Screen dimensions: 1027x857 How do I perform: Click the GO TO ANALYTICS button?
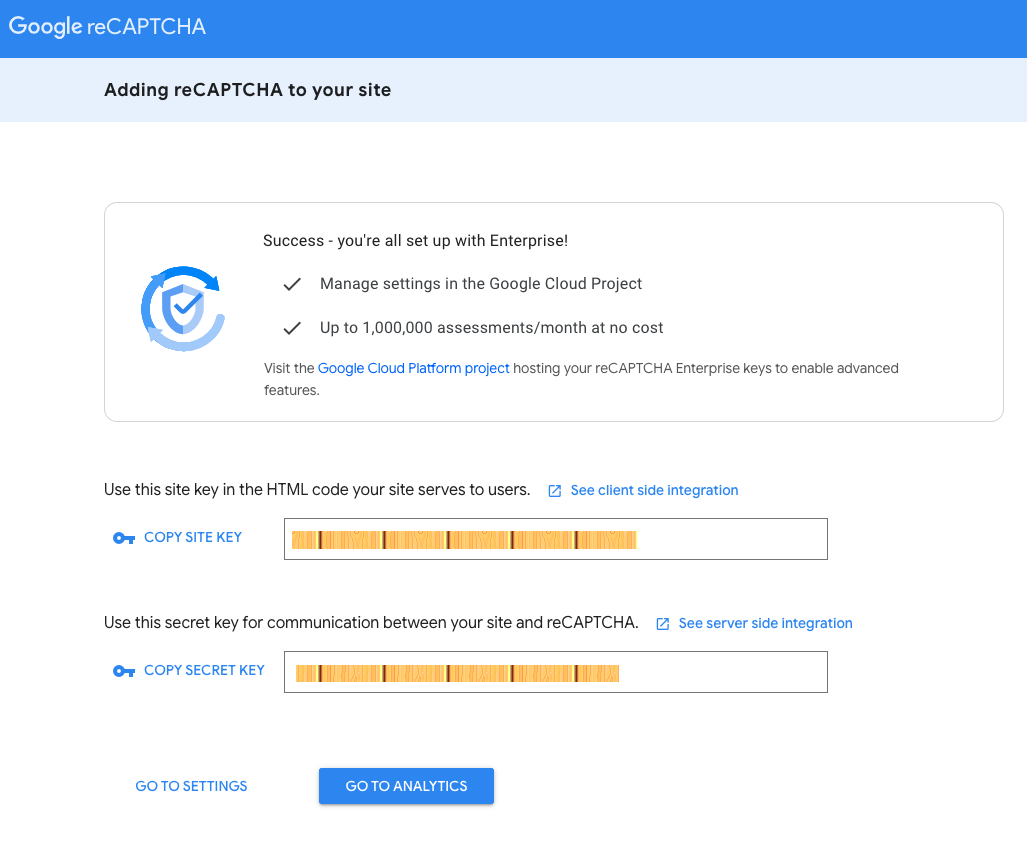coord(406,786)
